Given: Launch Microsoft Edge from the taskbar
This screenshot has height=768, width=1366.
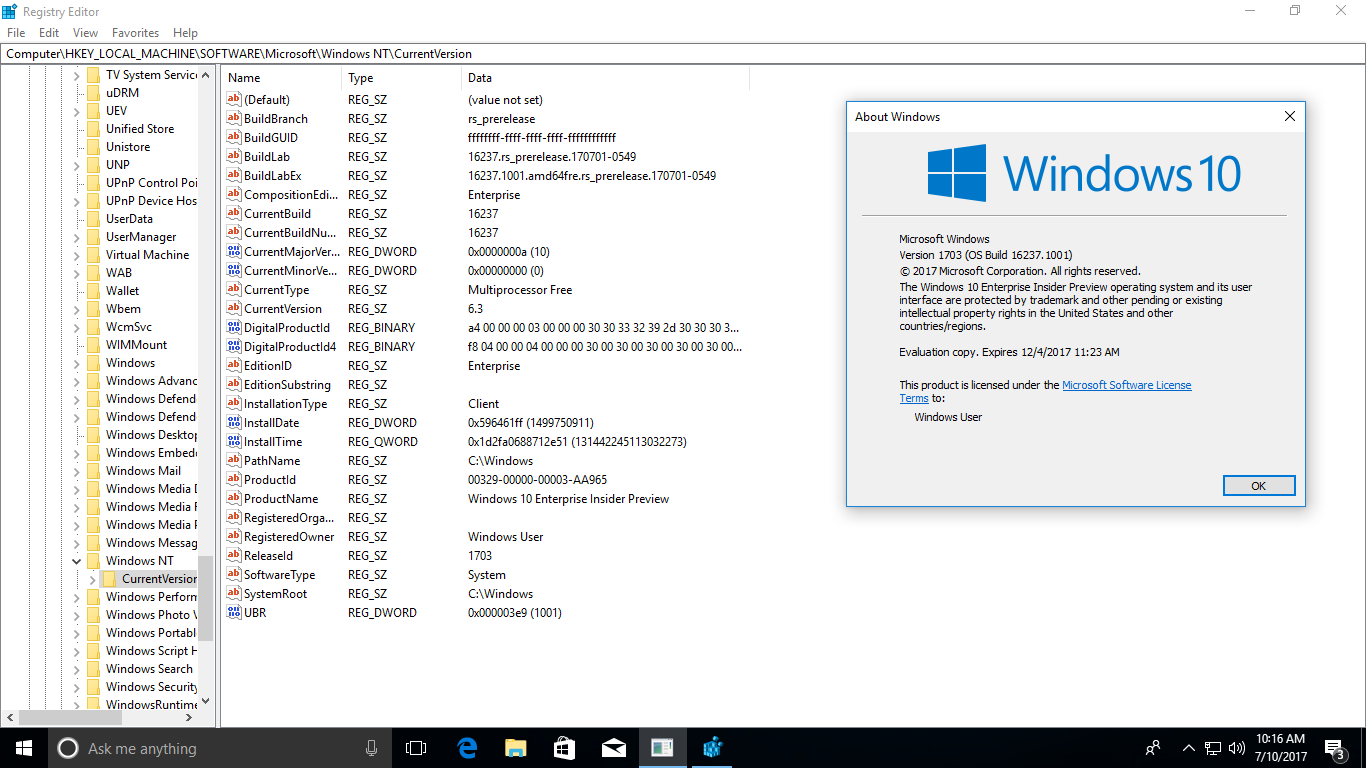Looking at the screenshot, I should click(x=466, y=748).
